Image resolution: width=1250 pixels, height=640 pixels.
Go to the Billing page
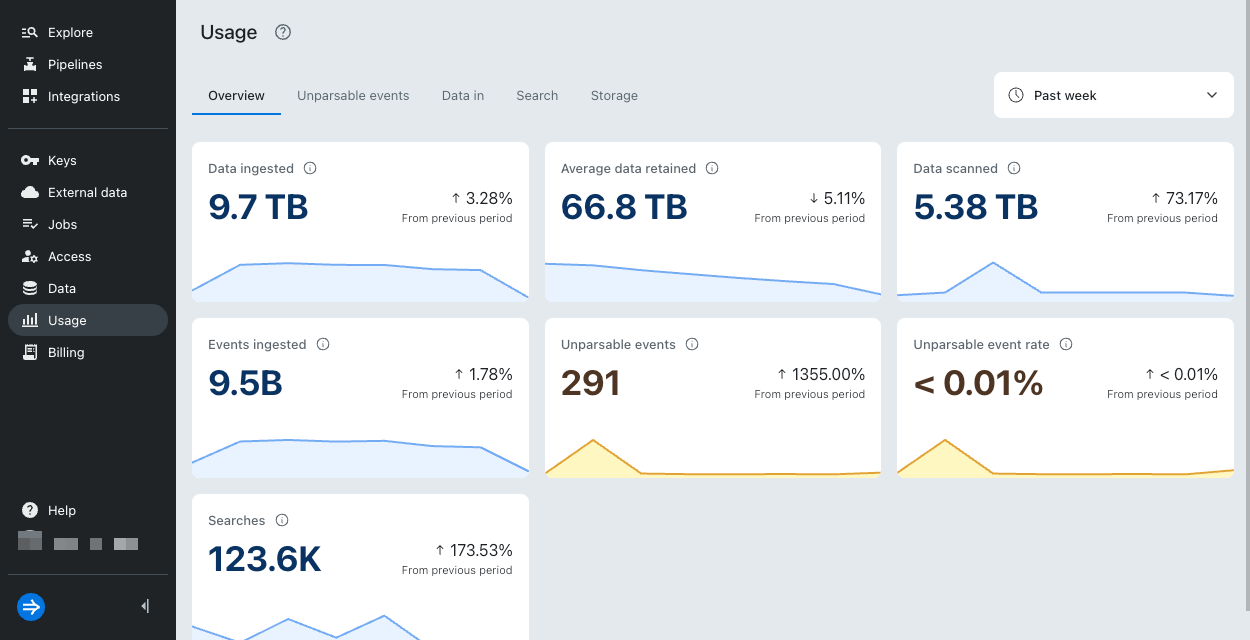[x=87, y=352]
